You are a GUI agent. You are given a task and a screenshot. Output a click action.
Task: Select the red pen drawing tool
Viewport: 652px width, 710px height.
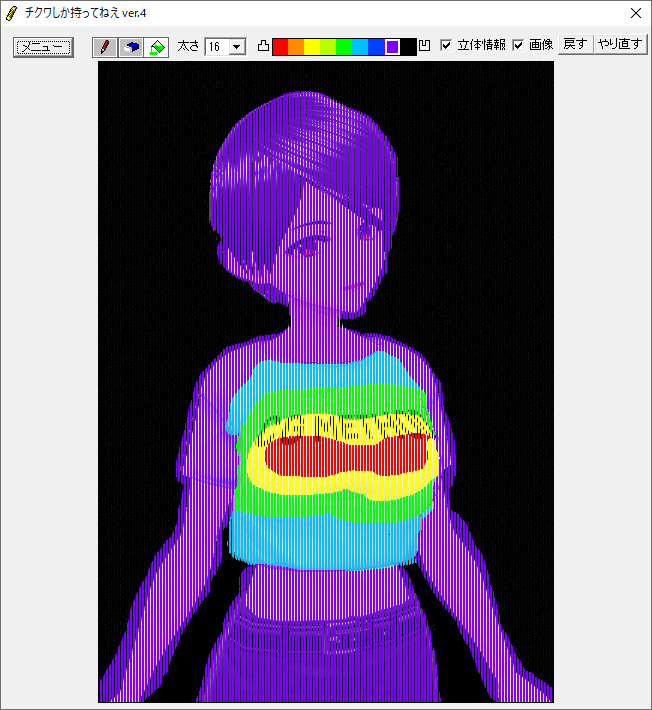[104, 47]
